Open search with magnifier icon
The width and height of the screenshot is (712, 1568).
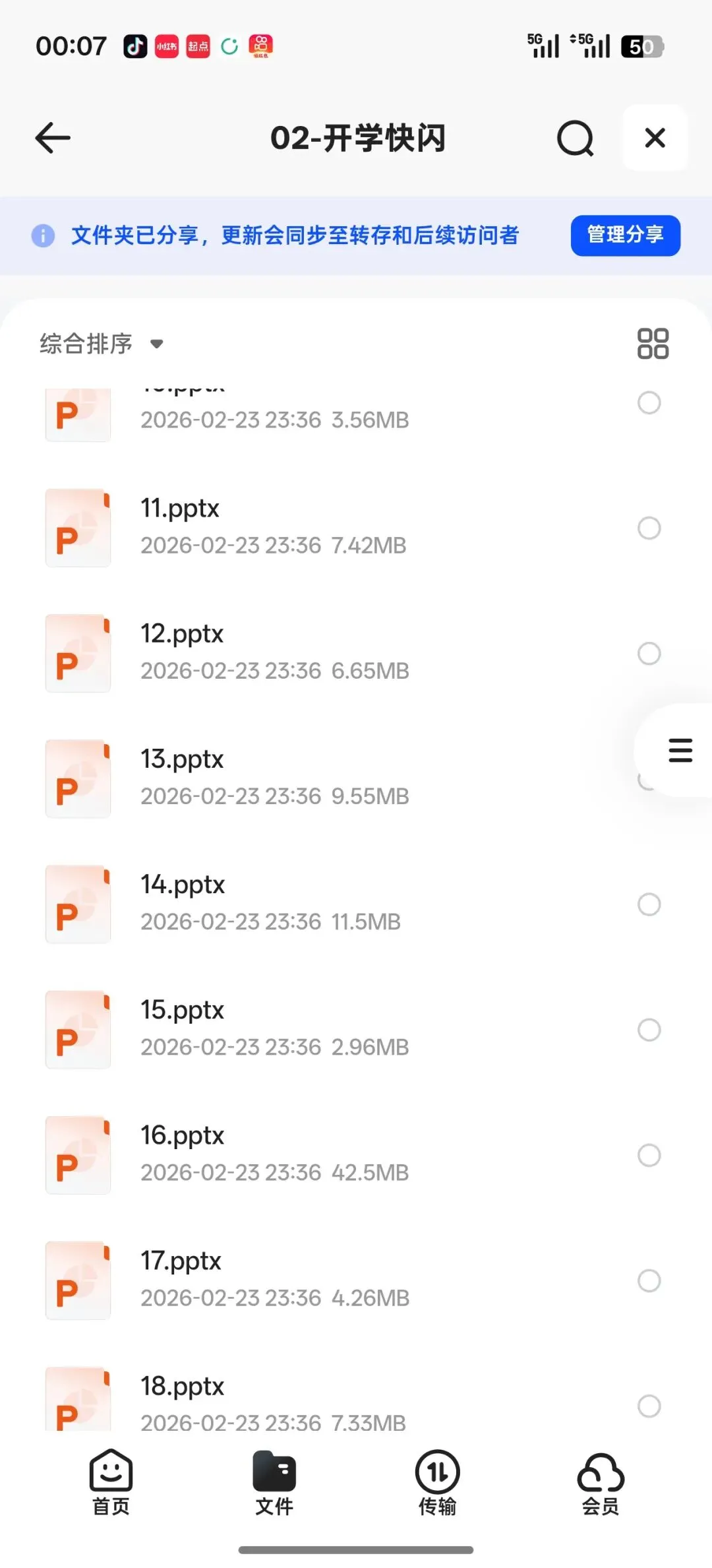pos(576,138)
